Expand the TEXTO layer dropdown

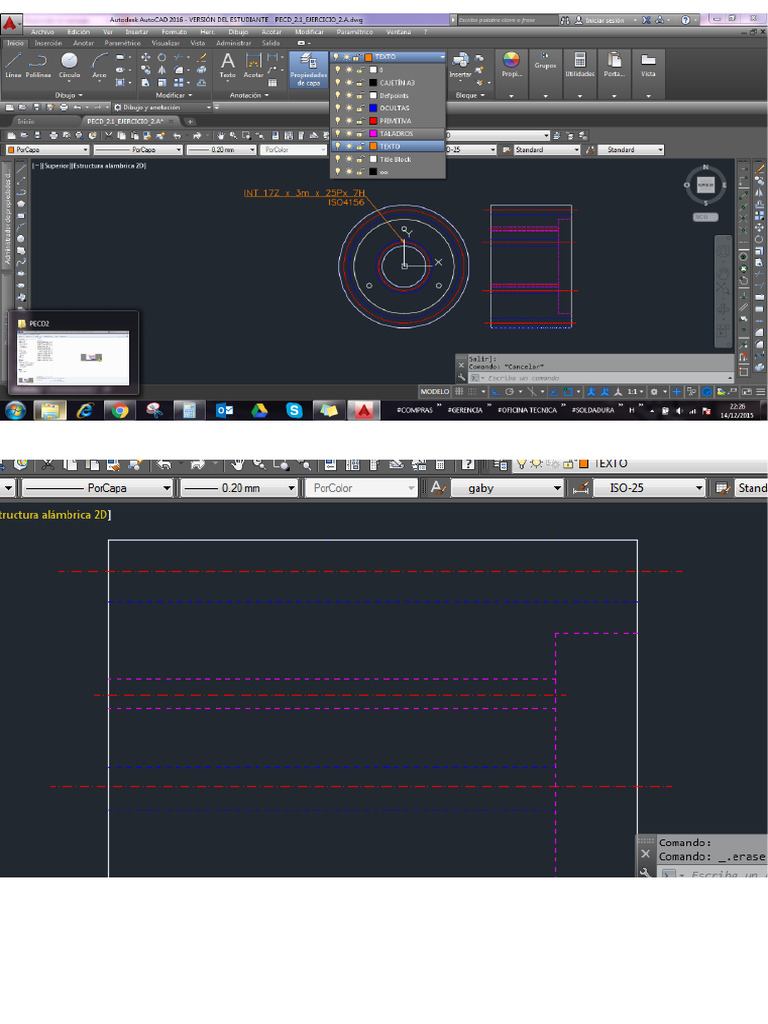pos(439,57)
